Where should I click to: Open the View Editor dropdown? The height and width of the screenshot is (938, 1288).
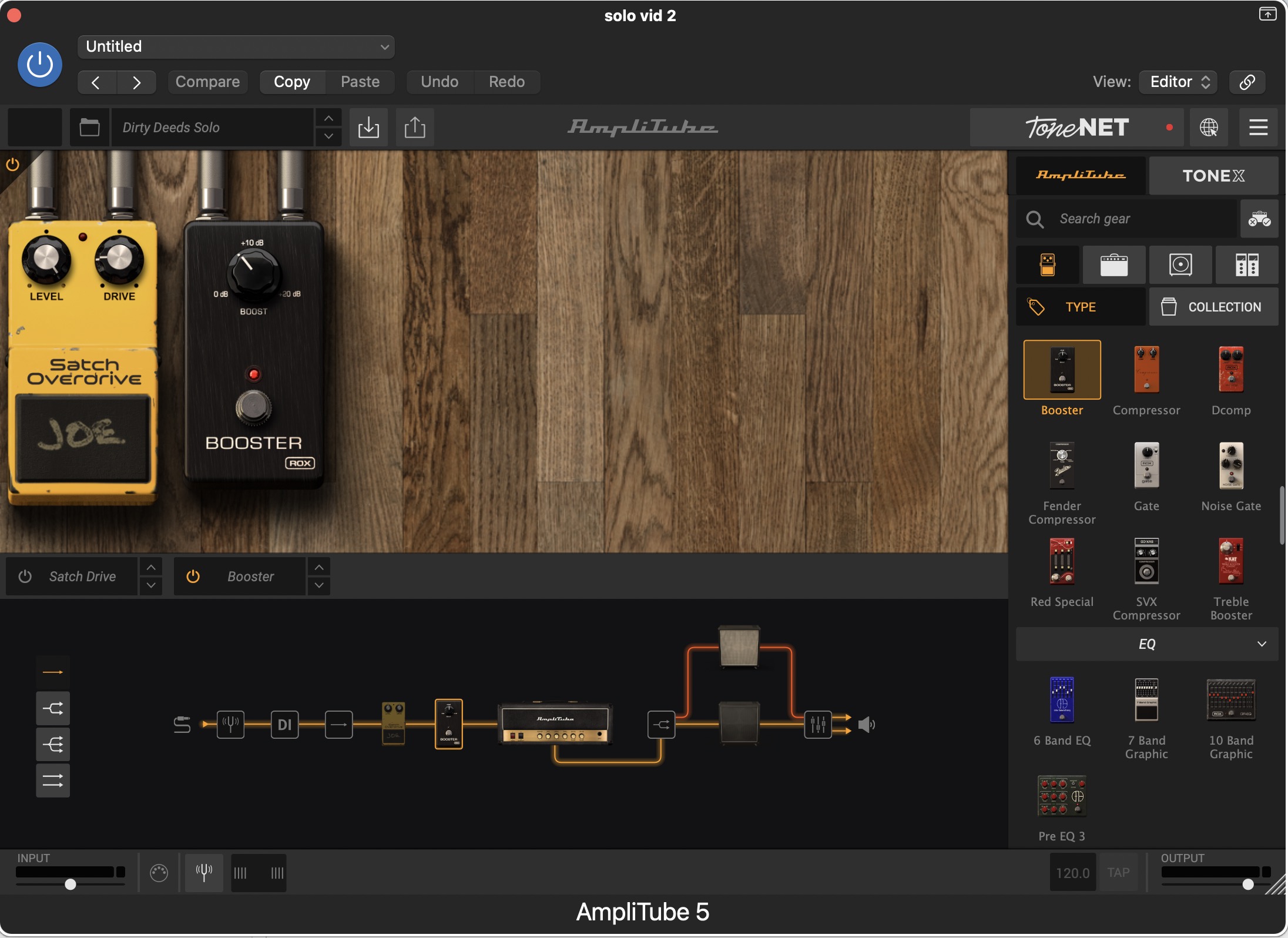tap(1178, 82)
